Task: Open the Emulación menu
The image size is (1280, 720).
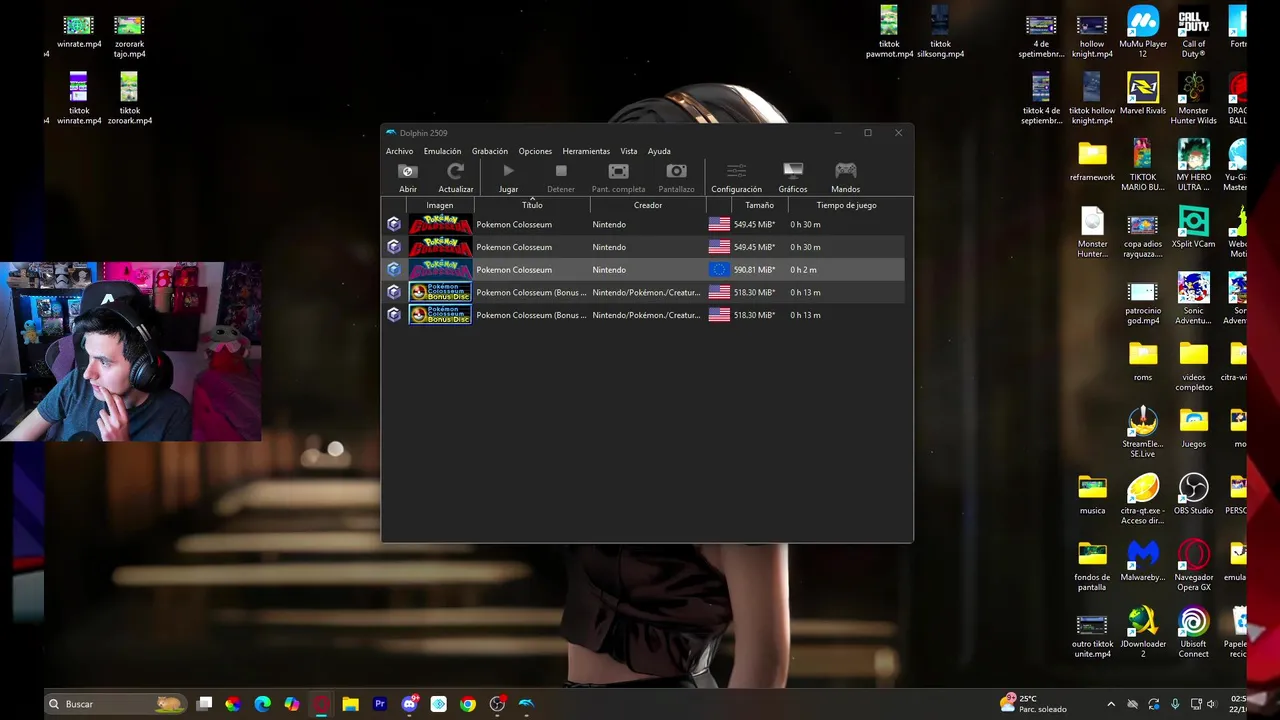Action: pos(442,151)
